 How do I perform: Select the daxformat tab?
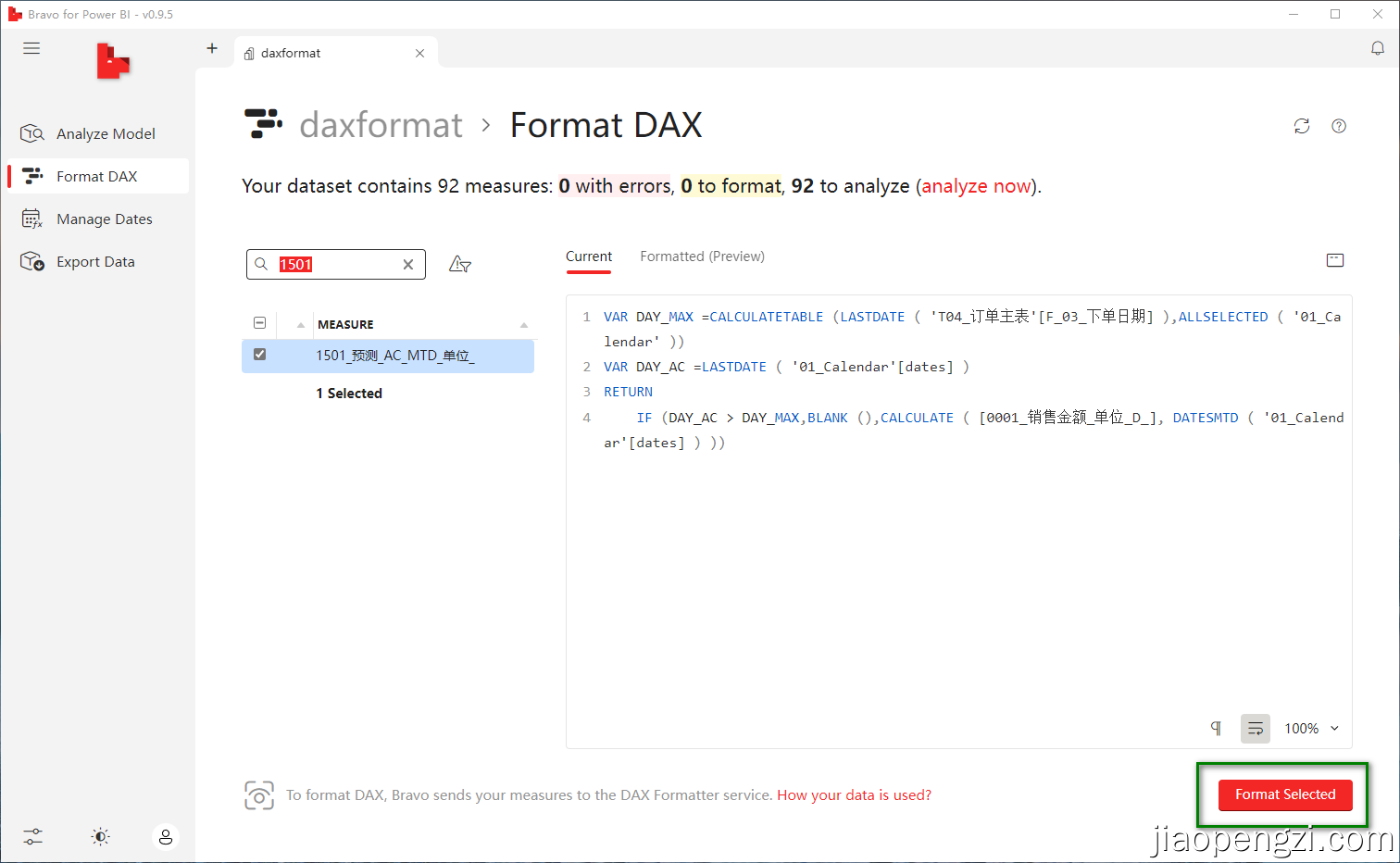[336, 53]
